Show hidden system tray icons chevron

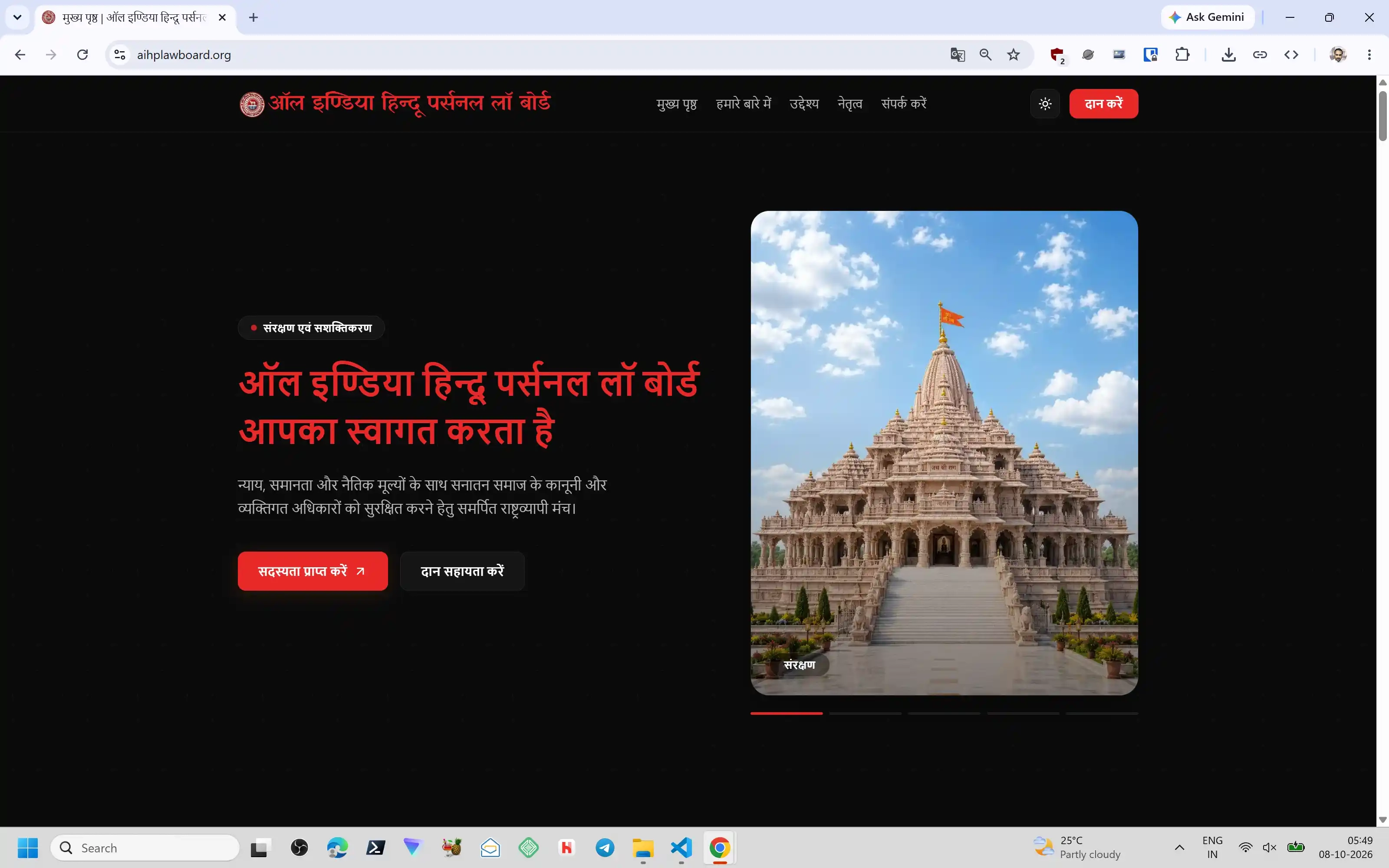1179,847
